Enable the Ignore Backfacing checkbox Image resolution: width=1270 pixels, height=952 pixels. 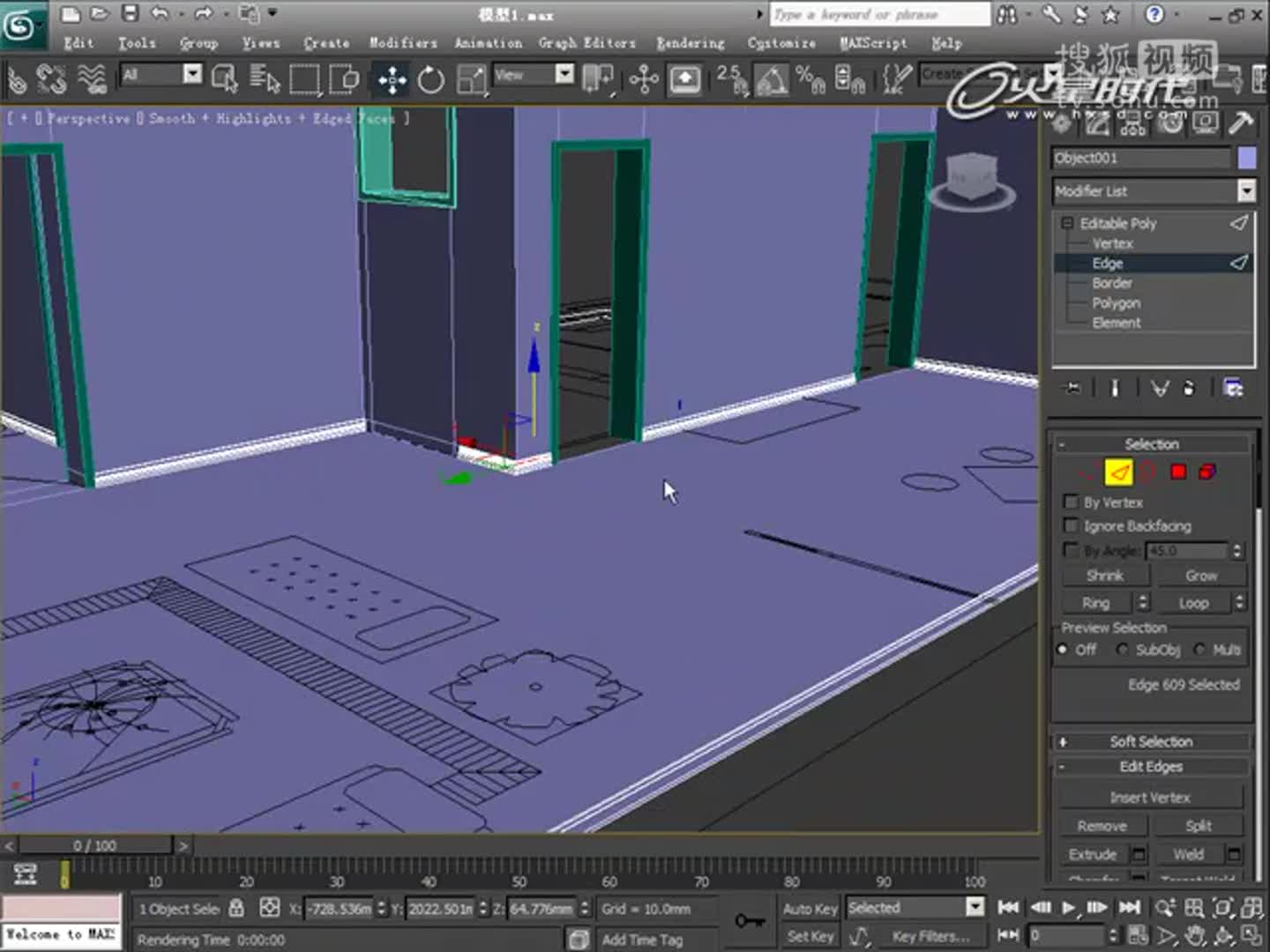1072,525
